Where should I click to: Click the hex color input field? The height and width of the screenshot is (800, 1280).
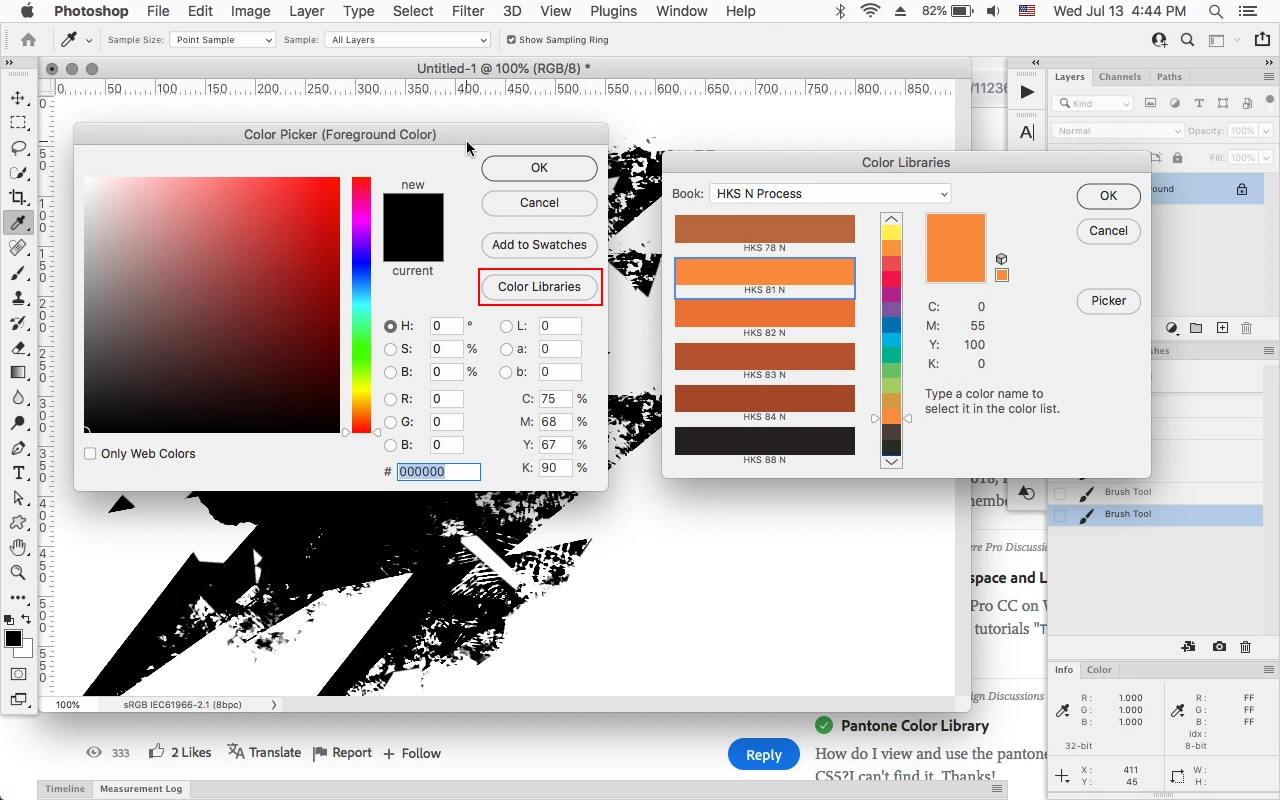[x=438, y=472]
